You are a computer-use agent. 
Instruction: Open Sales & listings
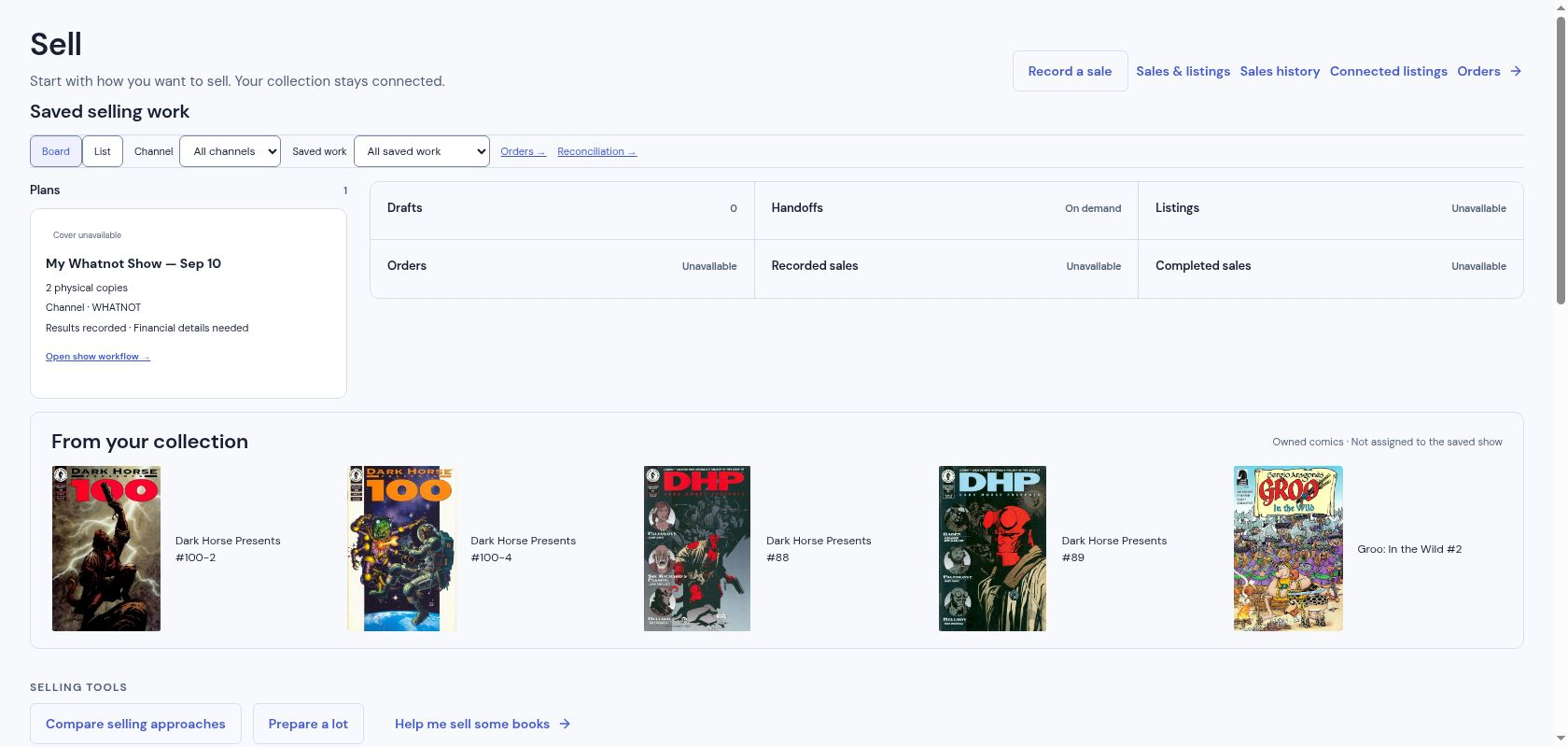(x=1183, y=71)
